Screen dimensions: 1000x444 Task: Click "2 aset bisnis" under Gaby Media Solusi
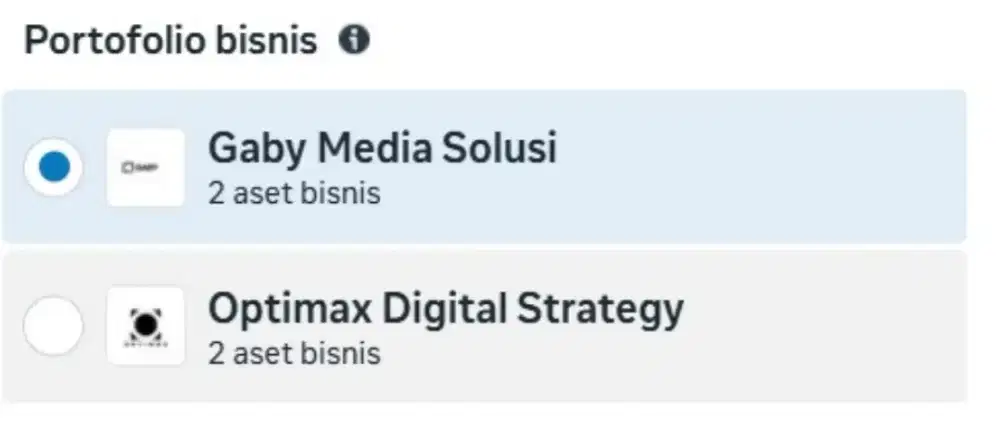point(294,193)
